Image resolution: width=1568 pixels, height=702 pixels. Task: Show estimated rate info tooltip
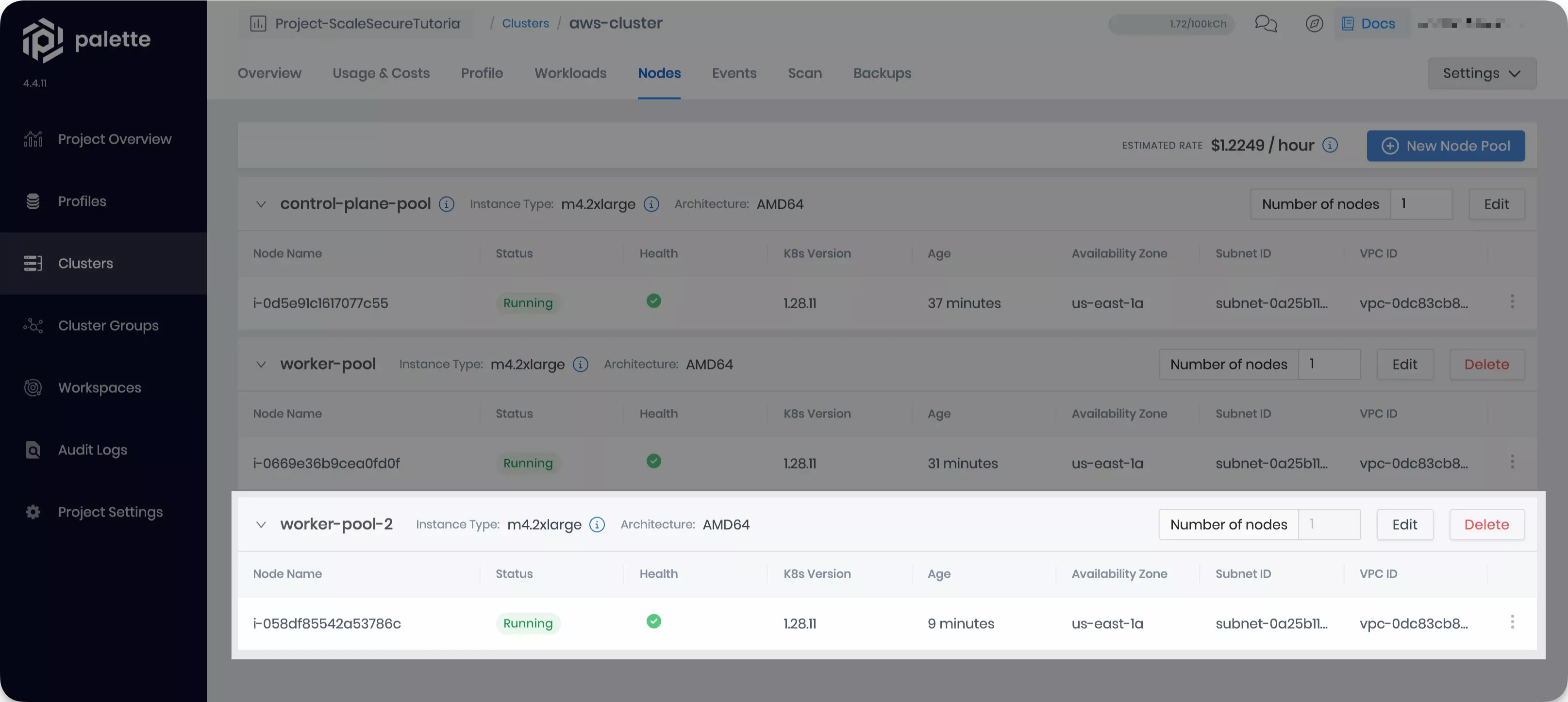(x=1330, y=145)
